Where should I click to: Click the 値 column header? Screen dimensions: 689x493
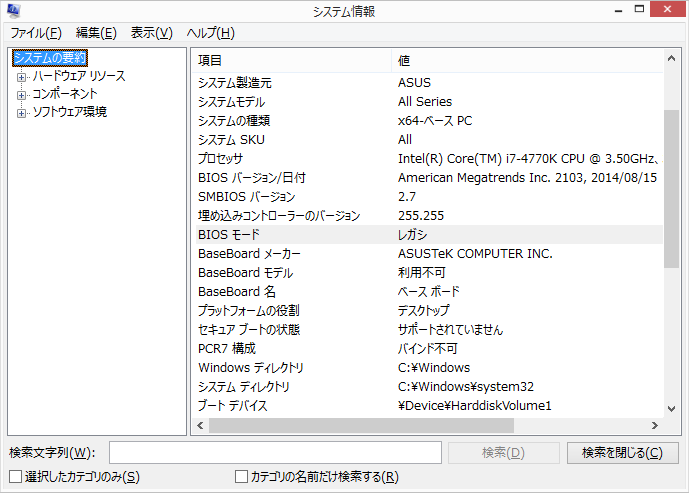(x=525, y=61)
